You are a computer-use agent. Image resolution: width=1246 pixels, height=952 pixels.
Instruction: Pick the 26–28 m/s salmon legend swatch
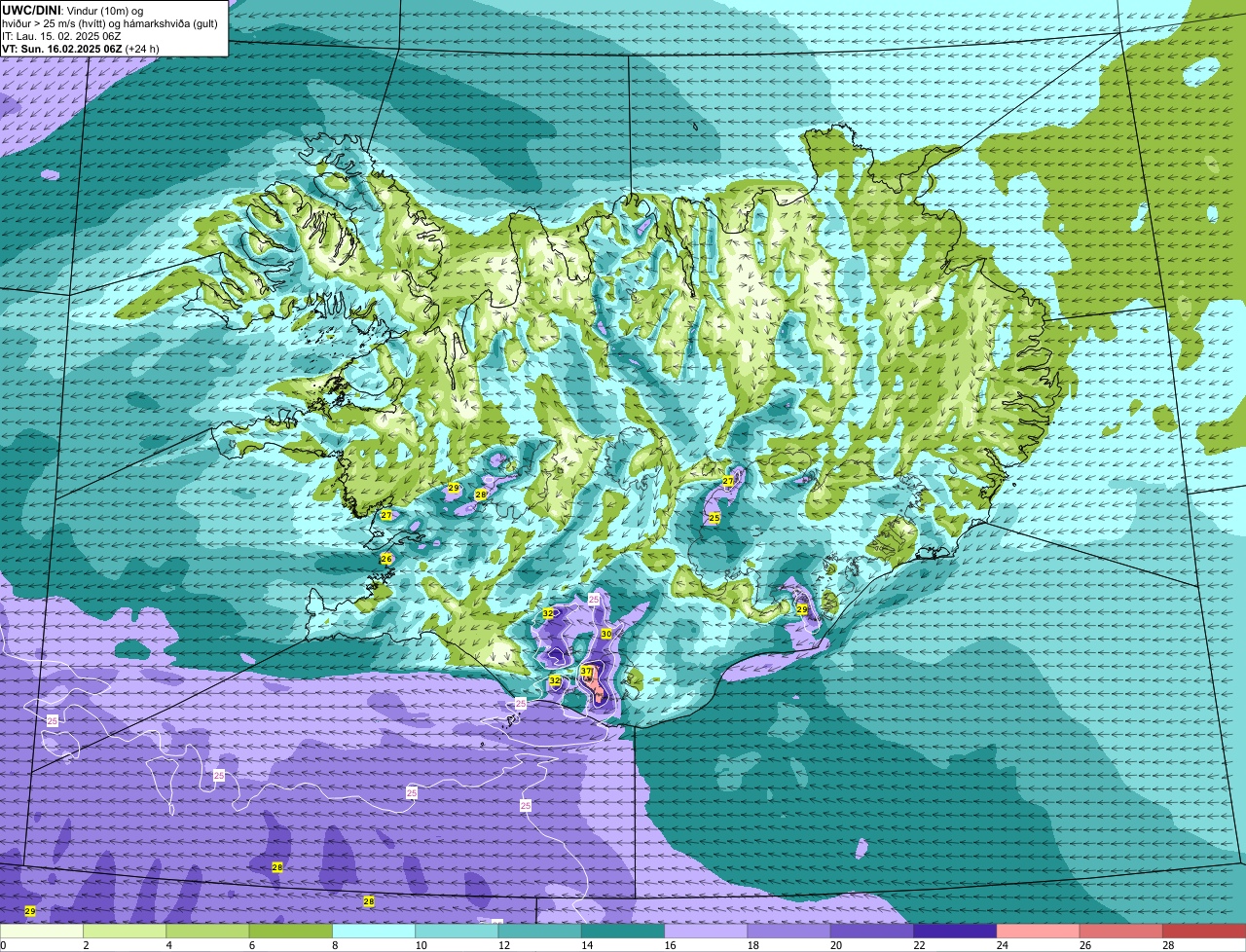(1121, 932)
